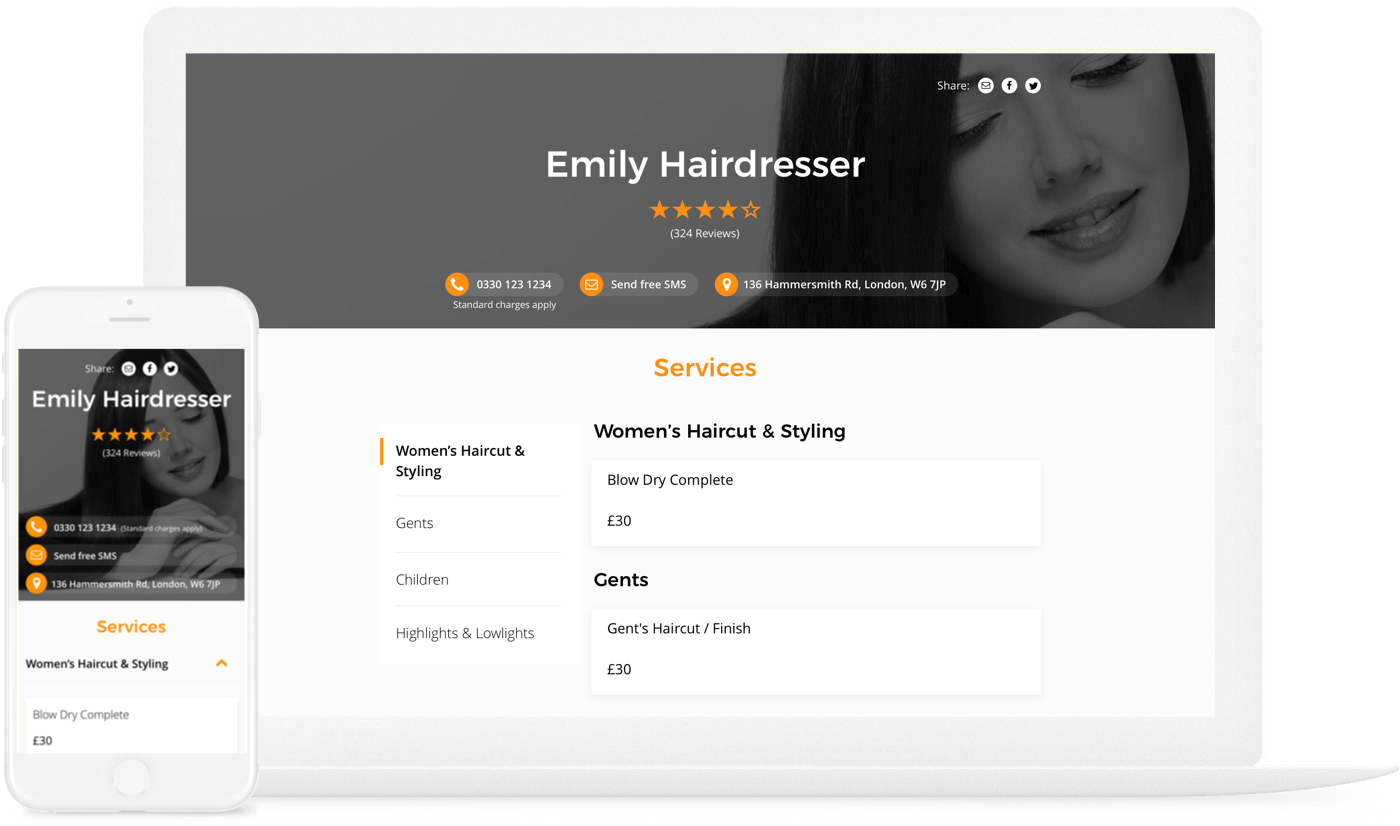The width and height of the screenshot is (1400, 826).
Task: Tap Blow Dry Complete card on phone
Action: click(131, 726)
